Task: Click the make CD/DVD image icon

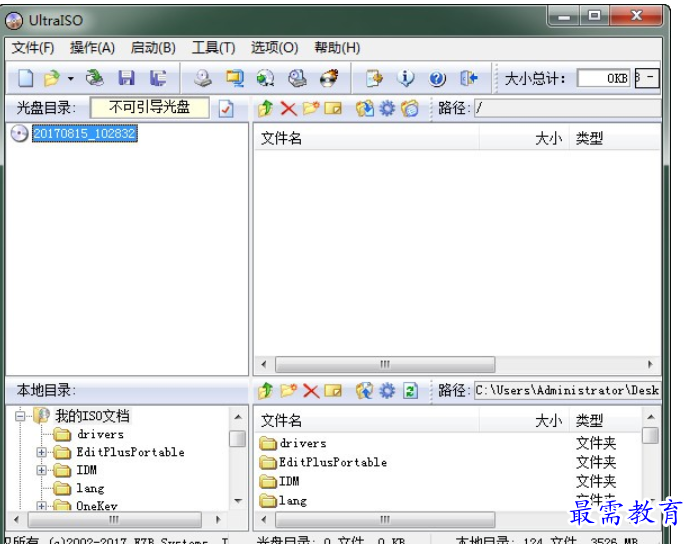Action: (203, 78)
